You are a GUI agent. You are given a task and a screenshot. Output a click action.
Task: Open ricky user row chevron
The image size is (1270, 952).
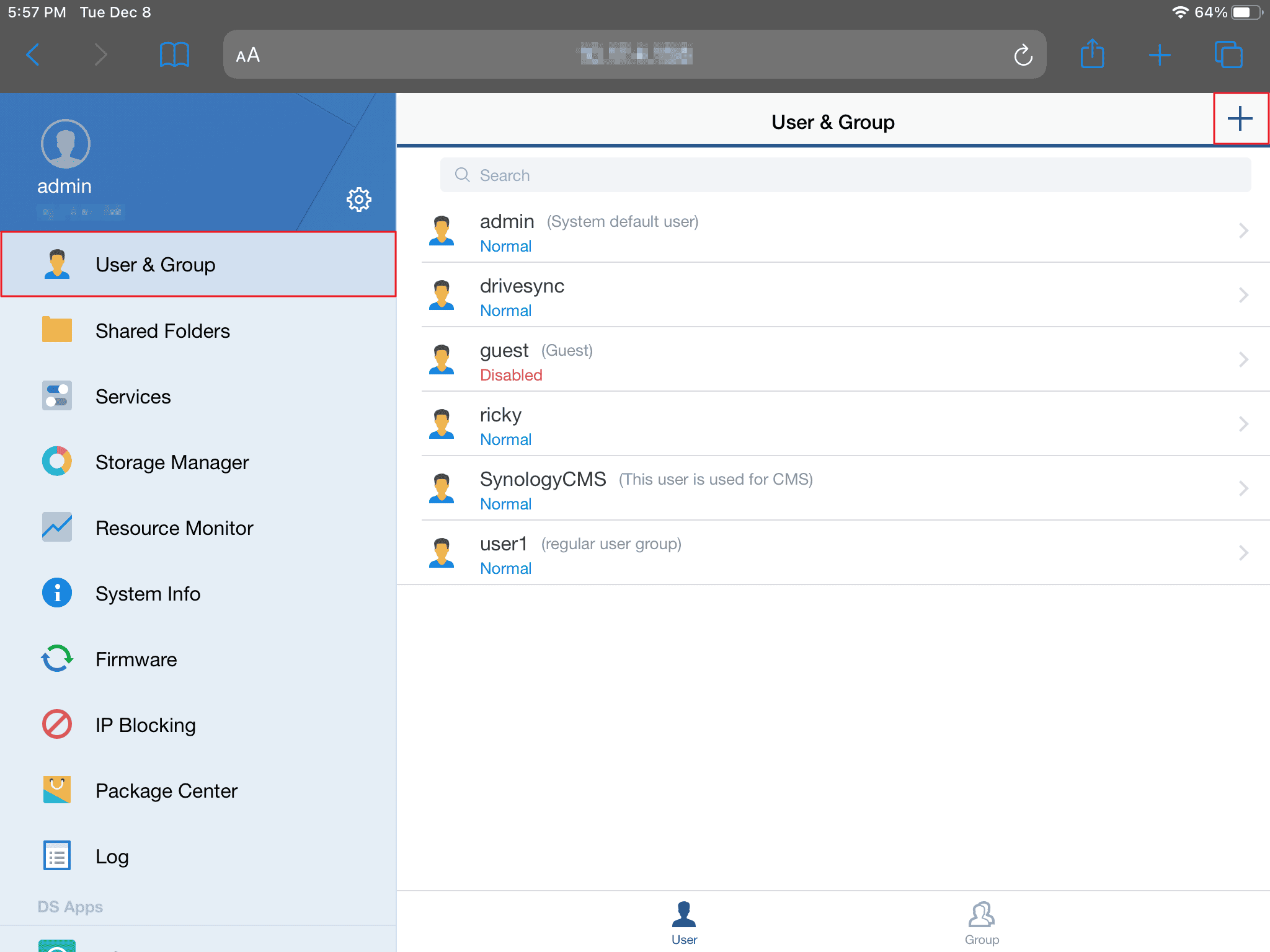tap(1243, 424)
